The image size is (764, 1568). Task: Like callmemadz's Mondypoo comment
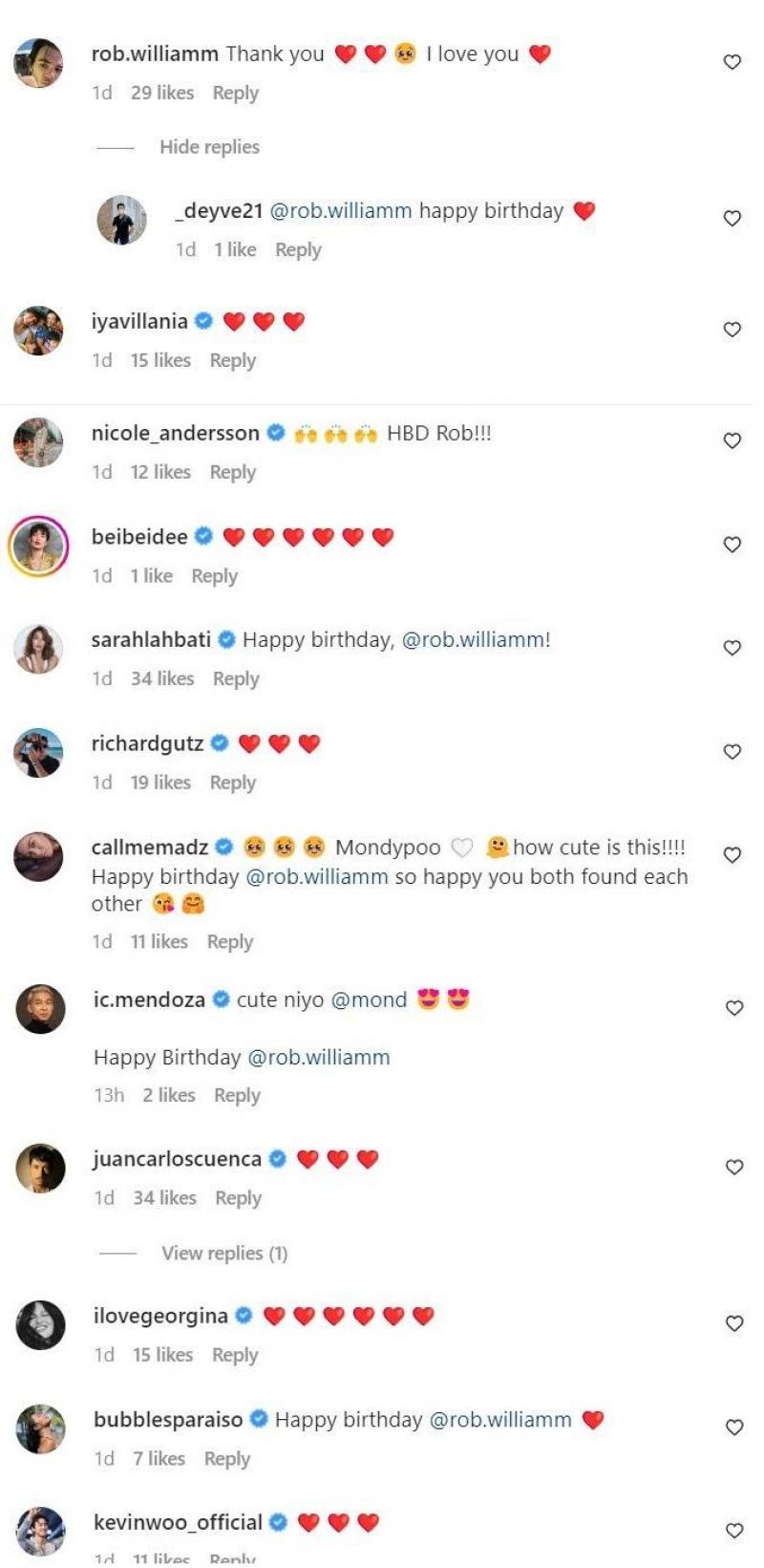(x=732, y=855)
